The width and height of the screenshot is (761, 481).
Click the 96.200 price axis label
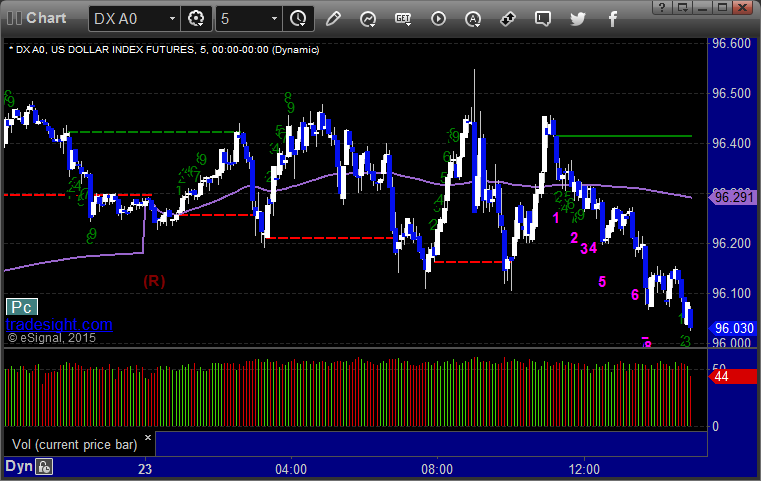click(x=731, y=243)
